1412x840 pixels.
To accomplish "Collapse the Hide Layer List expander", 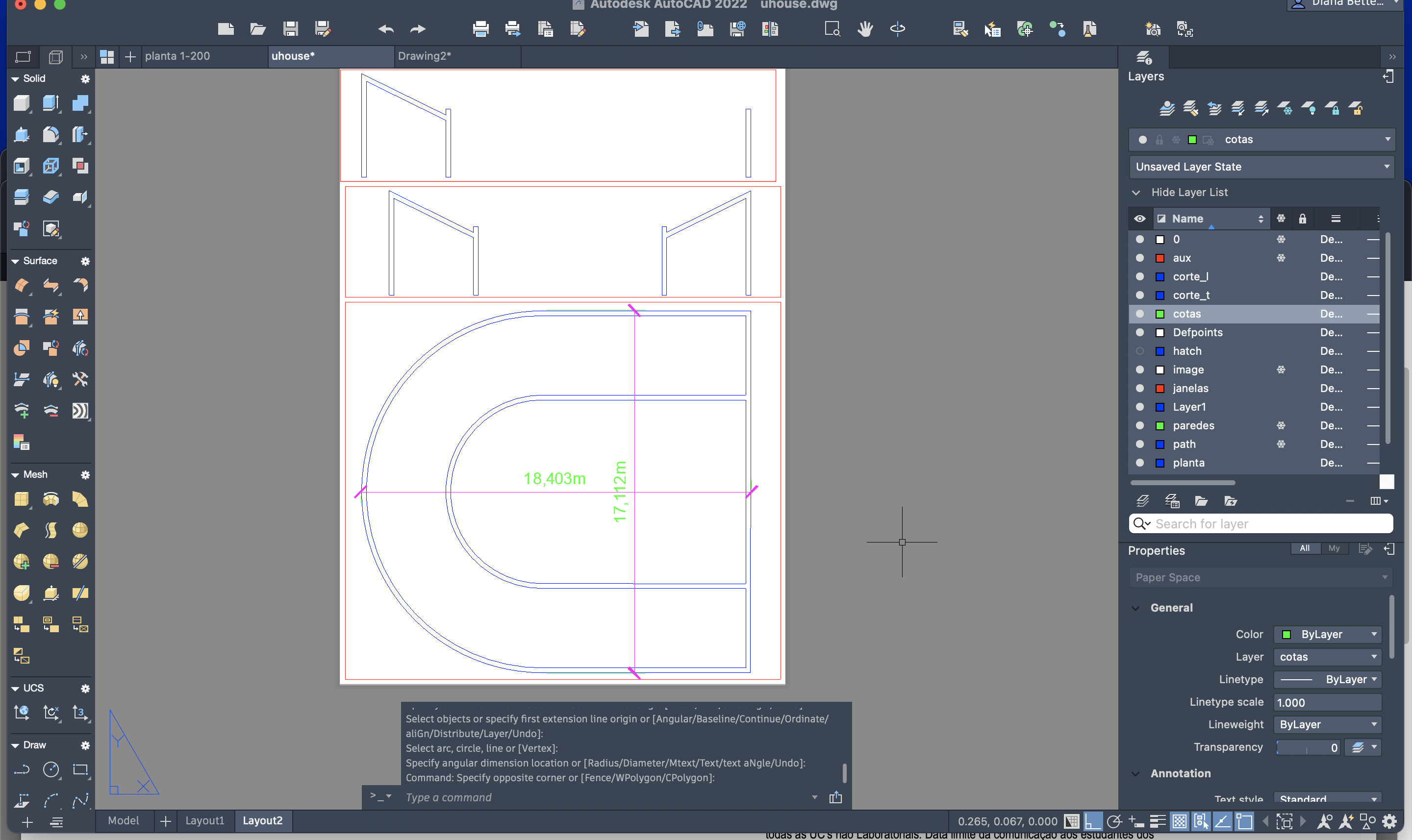I will [x=1135, y=193].
